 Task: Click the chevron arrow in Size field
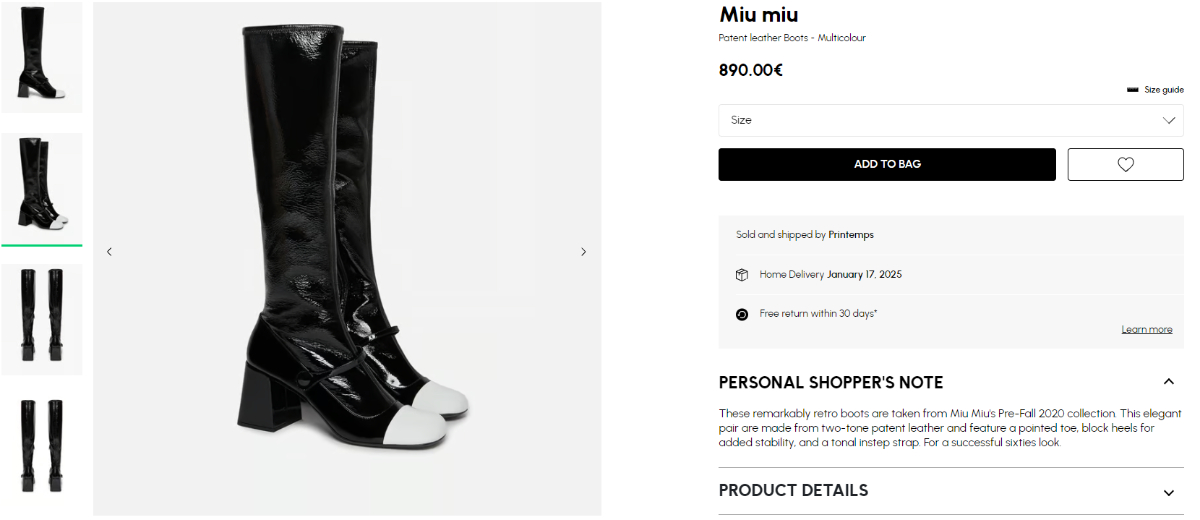click(x=1169, y=120)
